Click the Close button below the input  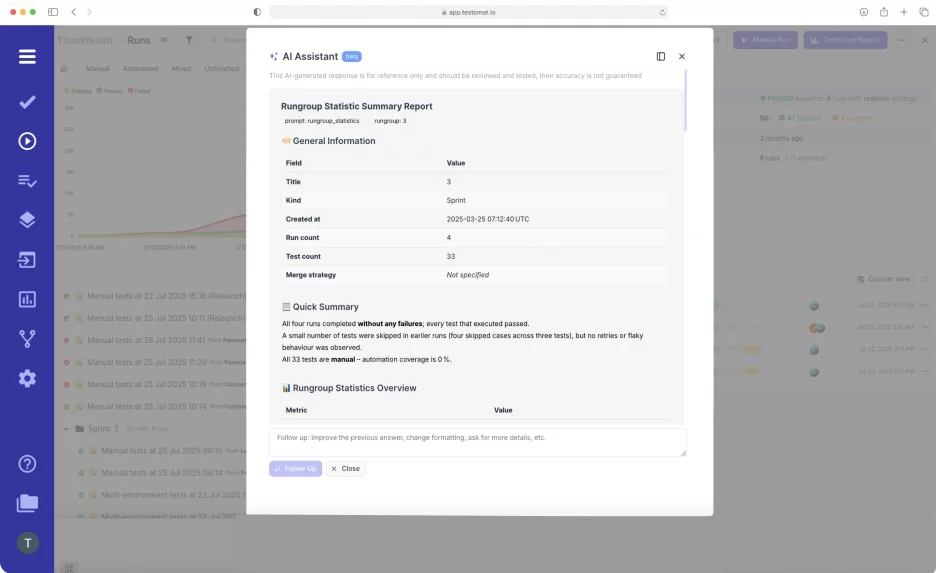pyautogui.click(x=346, y=468)
